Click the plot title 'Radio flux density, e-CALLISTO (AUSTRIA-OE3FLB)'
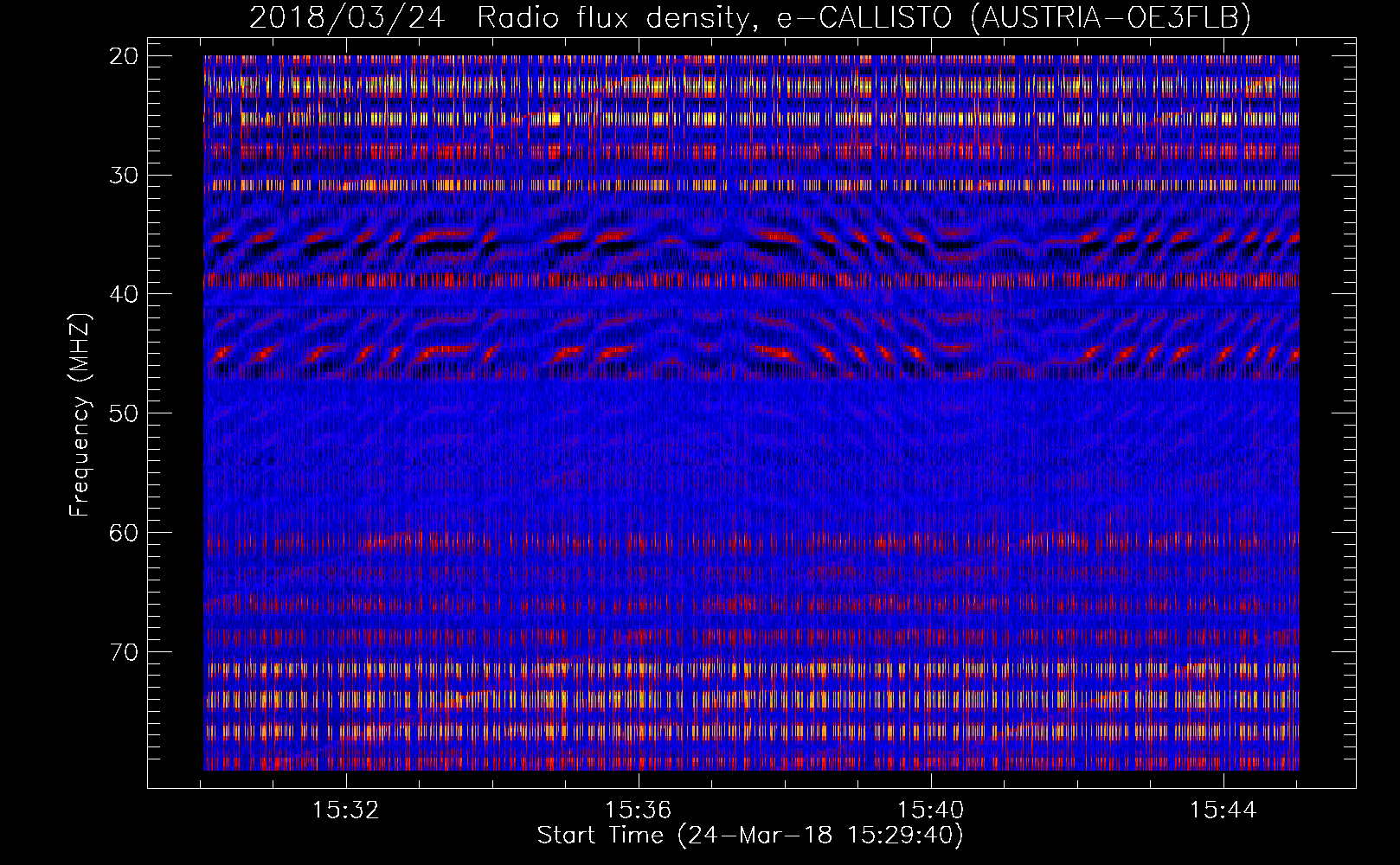The height and width of the screenshot is (865, 1400). click(864, 17)
